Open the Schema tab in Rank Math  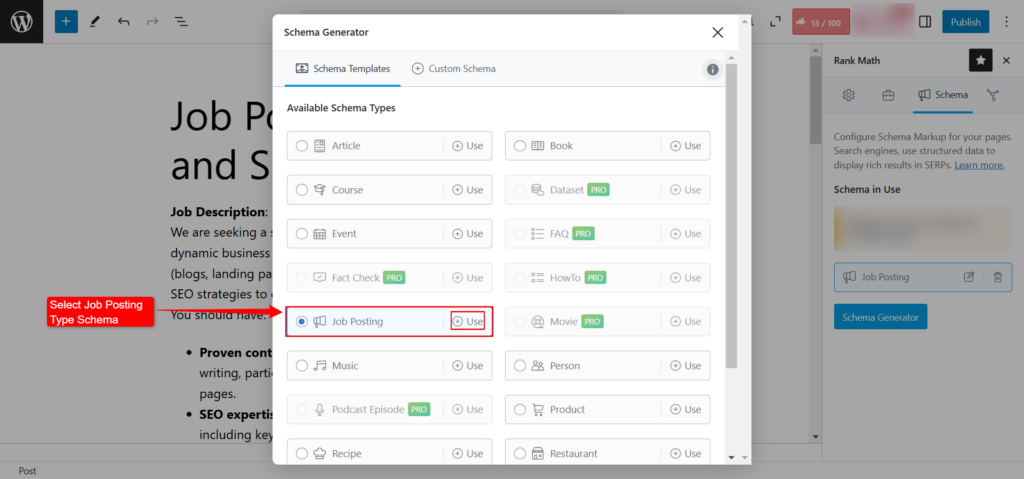(x=942, y=95)
